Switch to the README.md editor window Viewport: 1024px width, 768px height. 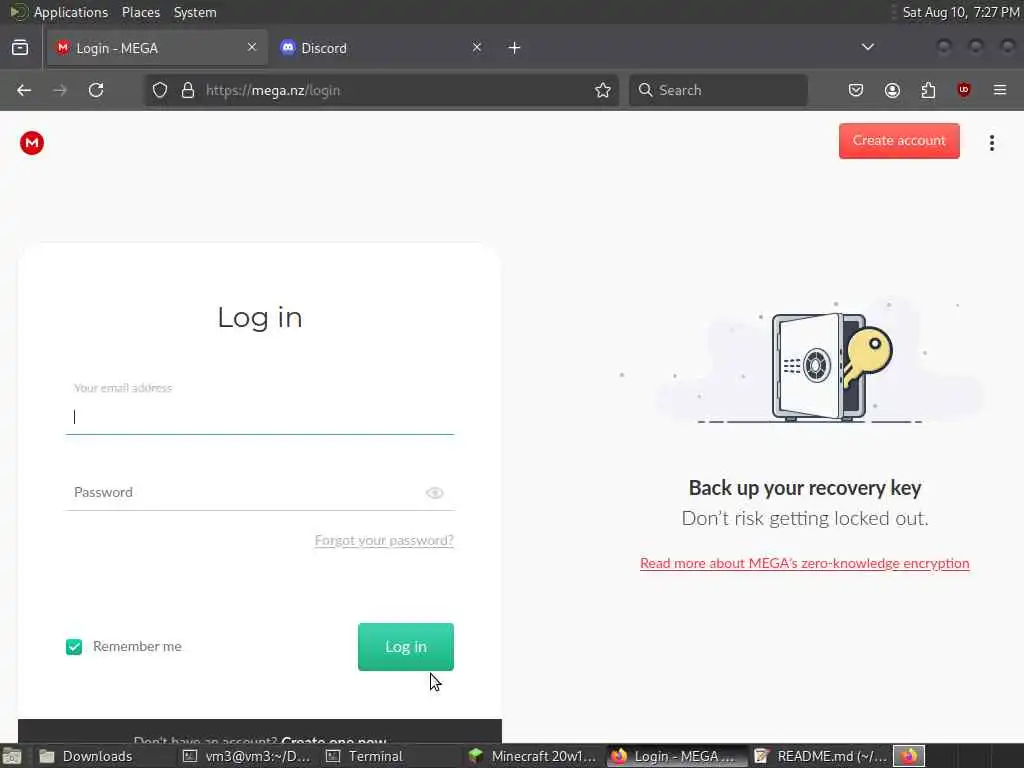(820, 756)
